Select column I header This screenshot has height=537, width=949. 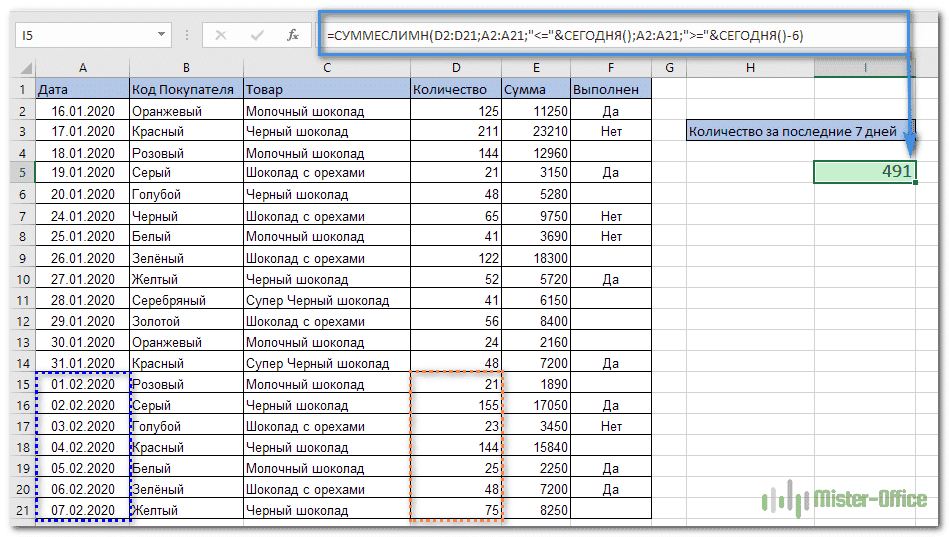pyautogui.click(x=864, y=67)
